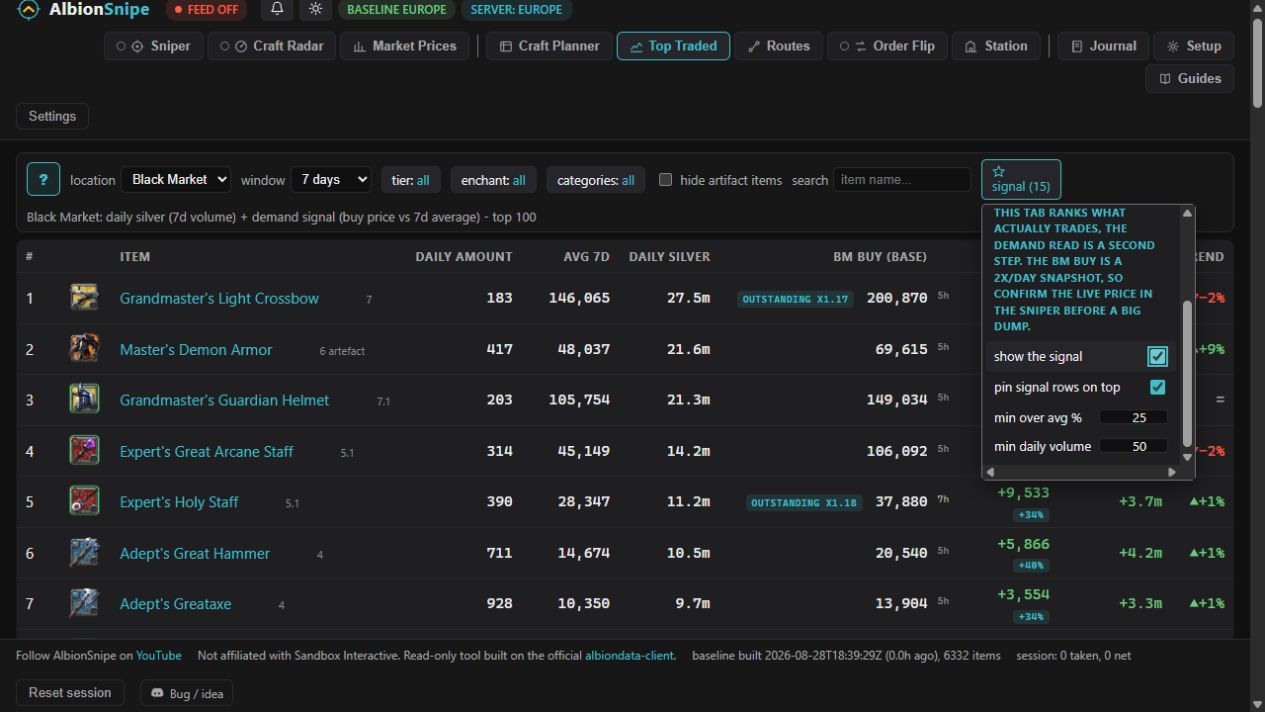1265x712 pixels.
Task: Sort by DAILY SILVER column header
Action: [x=669, y=257]
